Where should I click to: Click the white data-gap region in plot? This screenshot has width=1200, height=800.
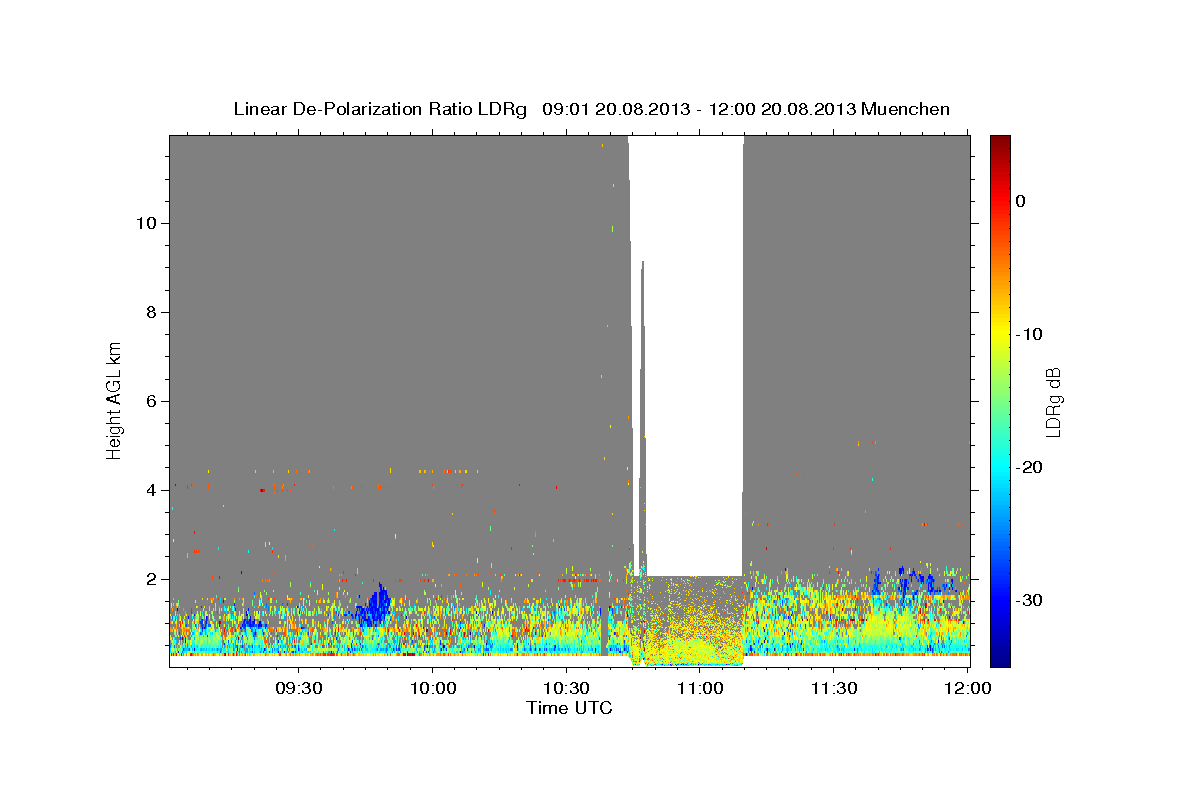pos(693,355)
